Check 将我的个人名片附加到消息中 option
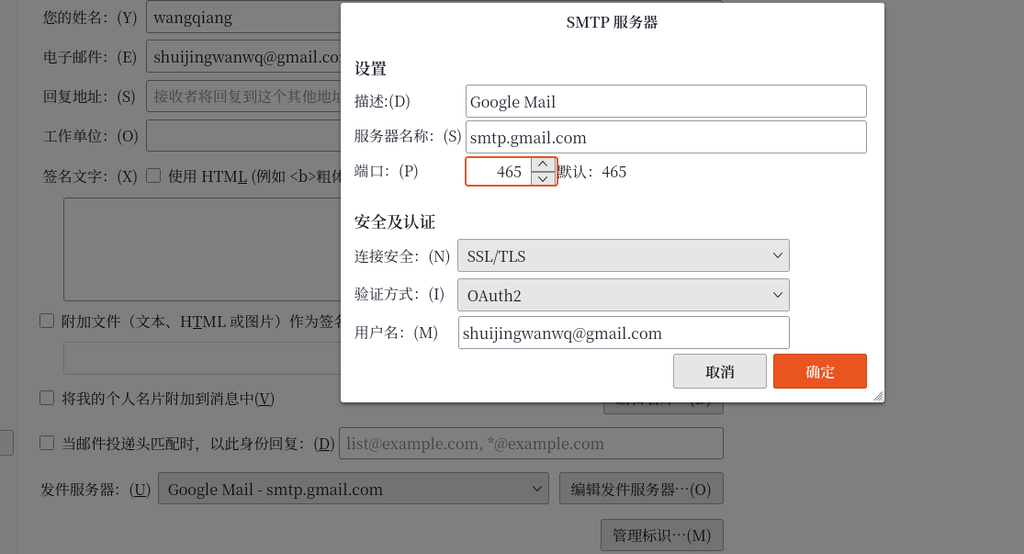The width and height of the screenshot is (1024, 554). [46, 398]
